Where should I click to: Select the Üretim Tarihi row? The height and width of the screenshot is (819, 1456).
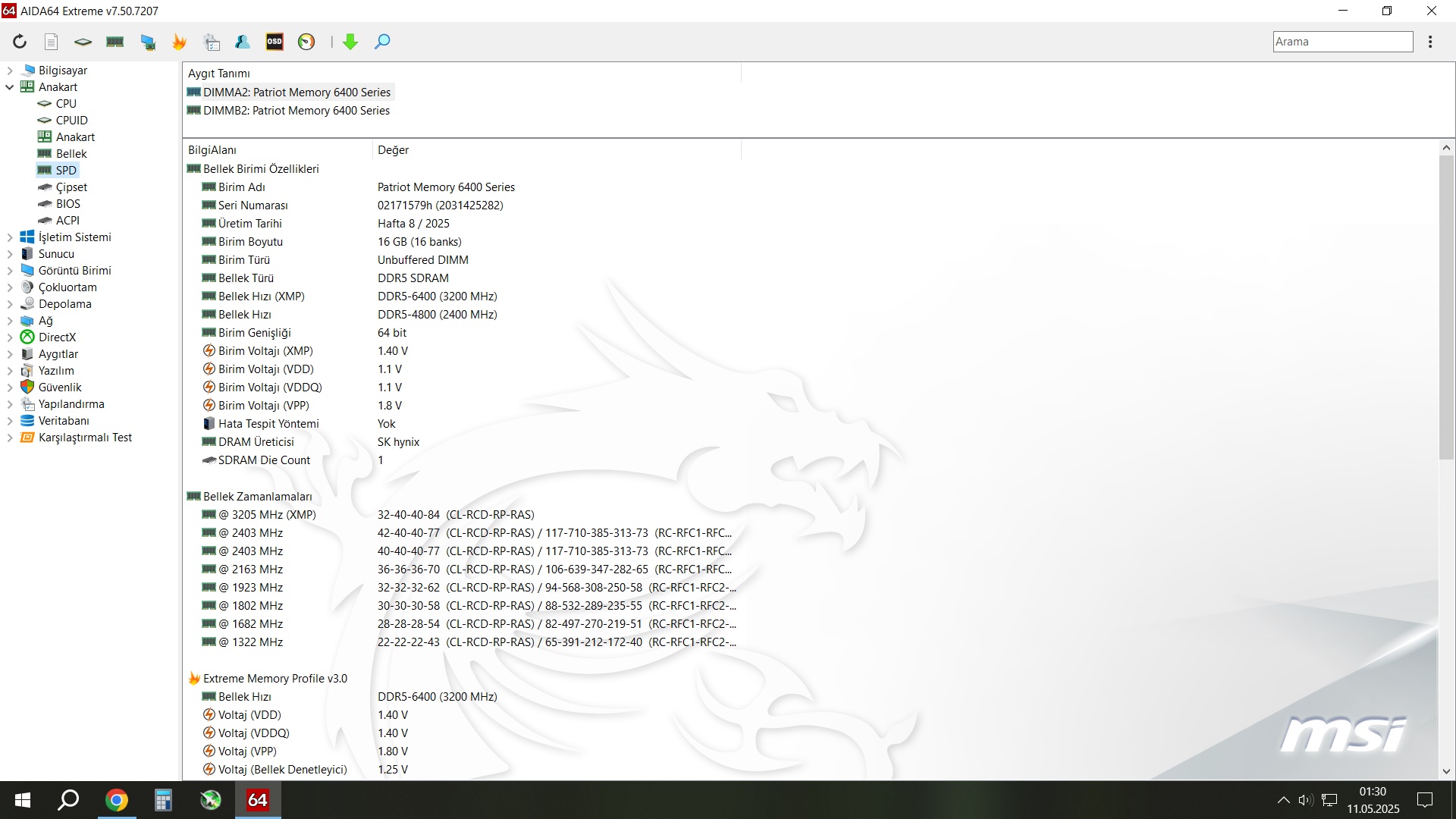point(460,224)
